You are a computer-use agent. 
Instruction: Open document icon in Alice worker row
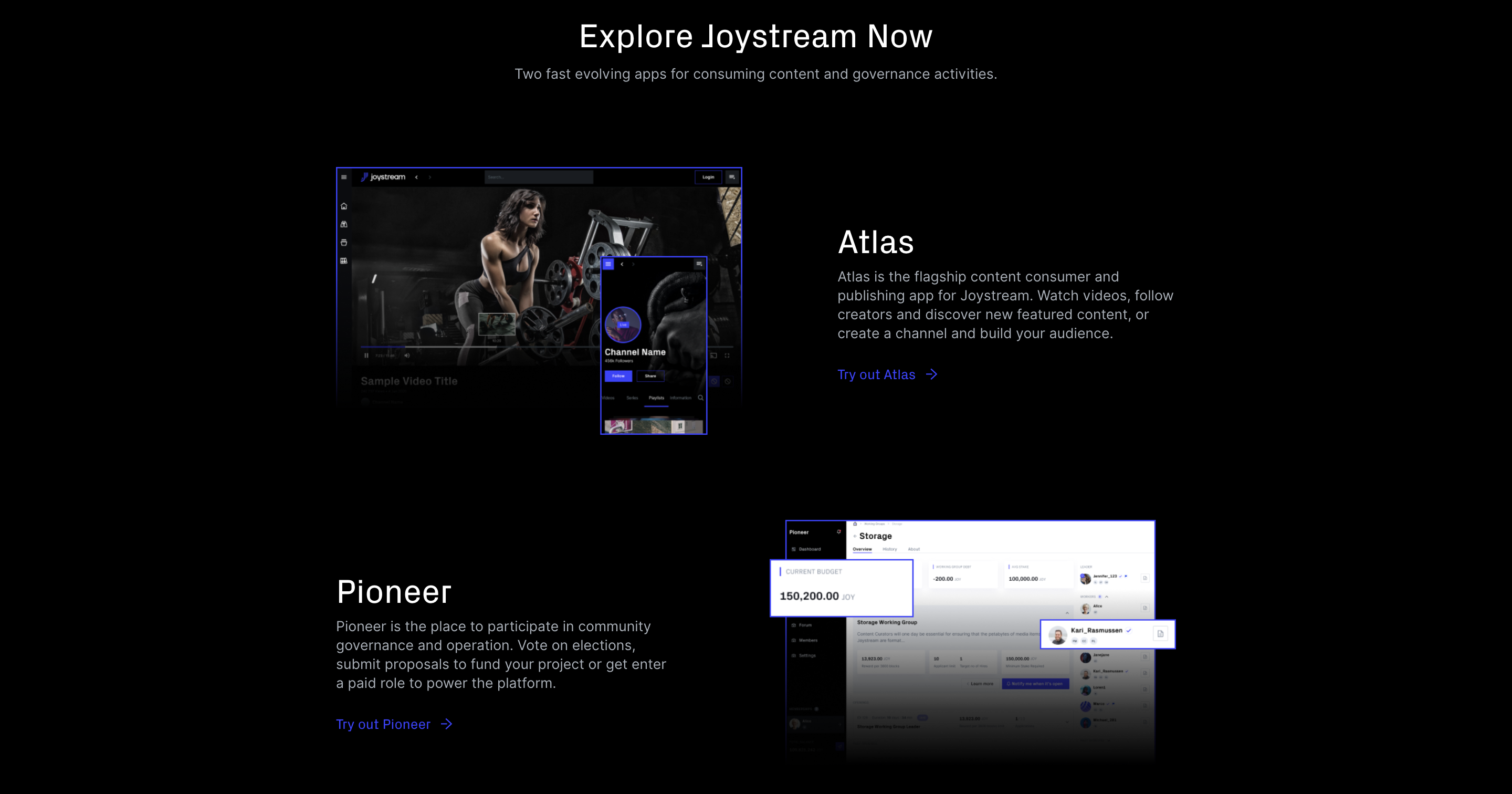[x=1144, y=608]
